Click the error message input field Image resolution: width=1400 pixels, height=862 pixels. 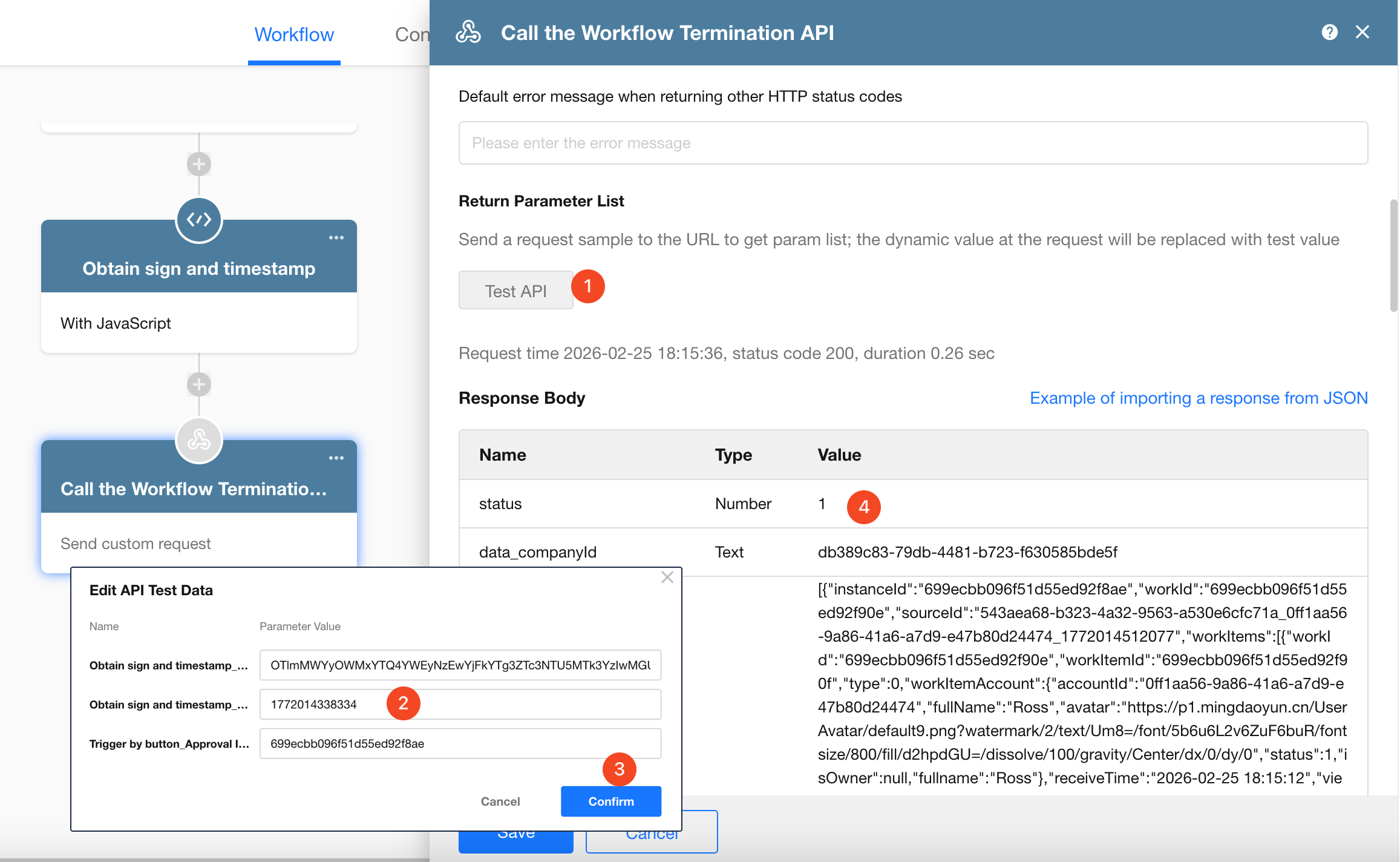pyautogui.click(x=912, y=143)
